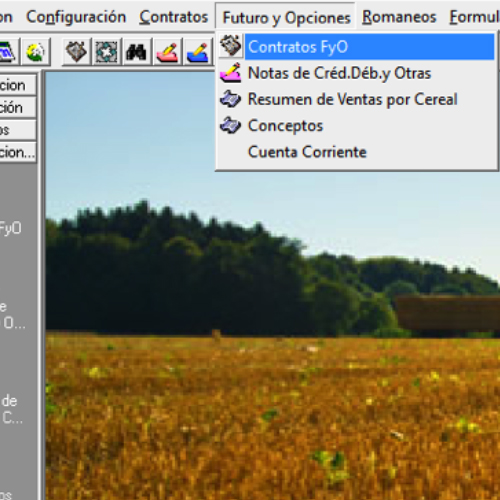Select Contratos FyO menu entry

click(357, 47)
